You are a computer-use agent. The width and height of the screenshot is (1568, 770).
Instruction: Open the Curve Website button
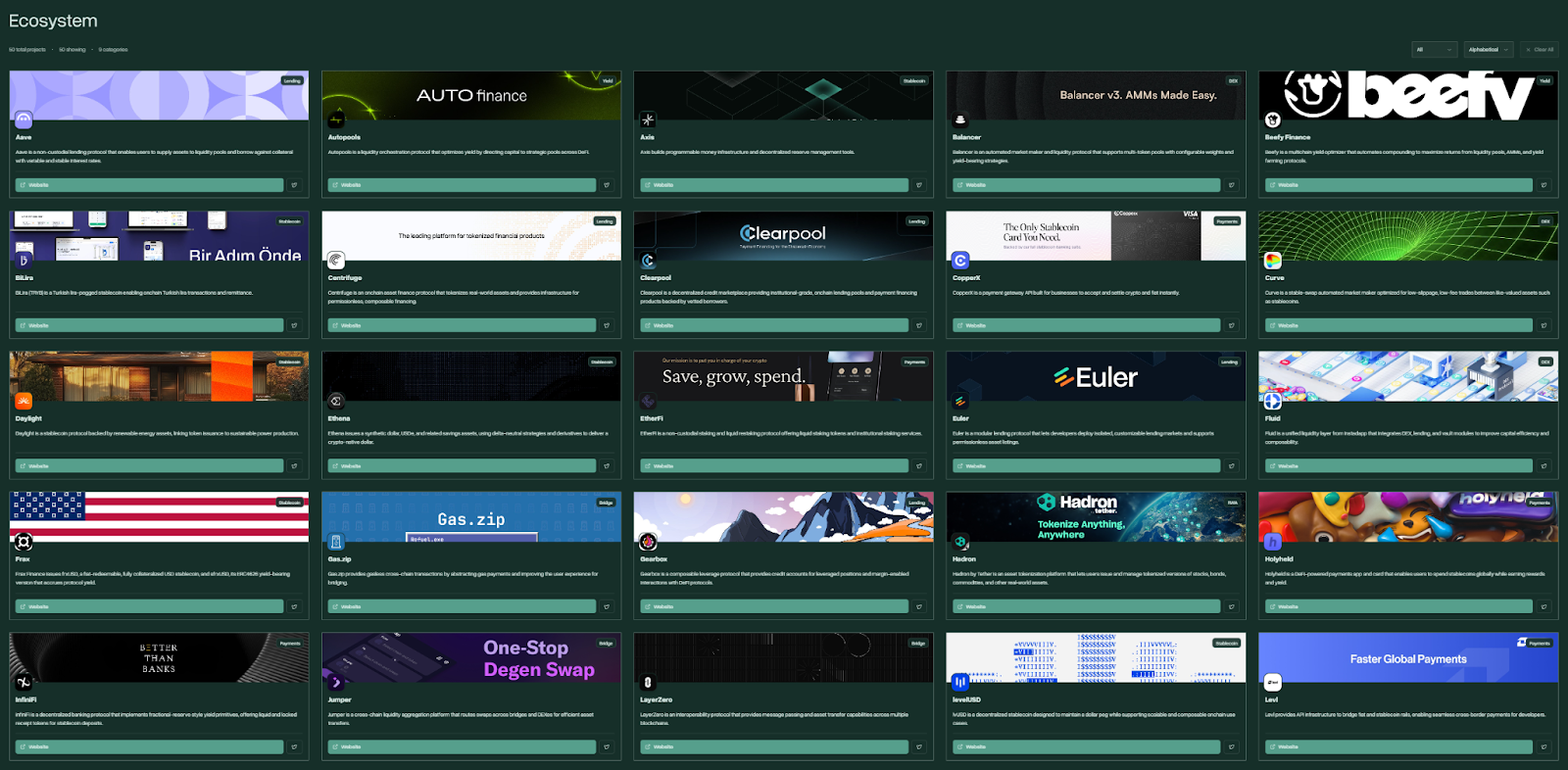tap(1398, 325)
